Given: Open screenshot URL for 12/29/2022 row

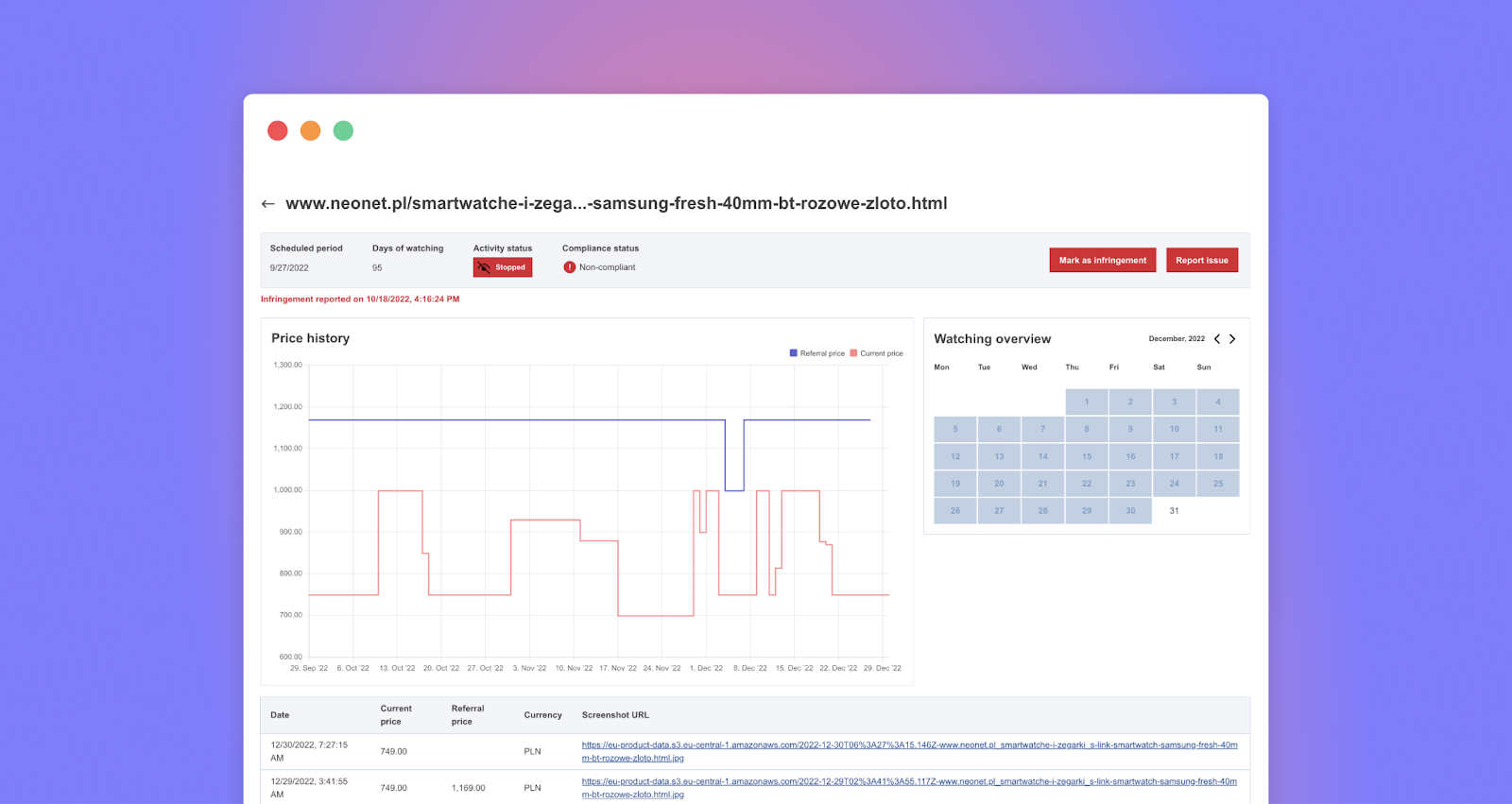Looking at the screenshot, I should click(x=909, y=788).
